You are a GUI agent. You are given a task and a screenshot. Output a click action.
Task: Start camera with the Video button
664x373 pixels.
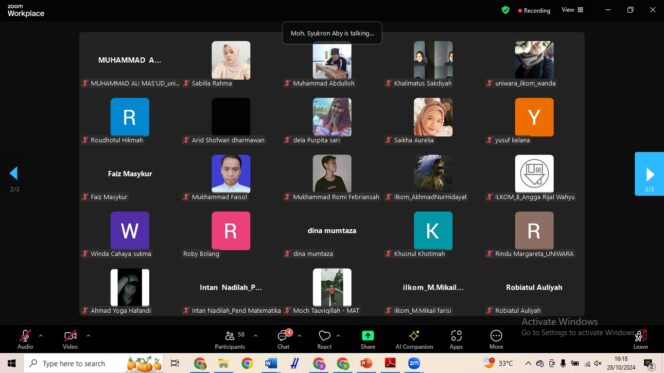click(x=70, y=340)
